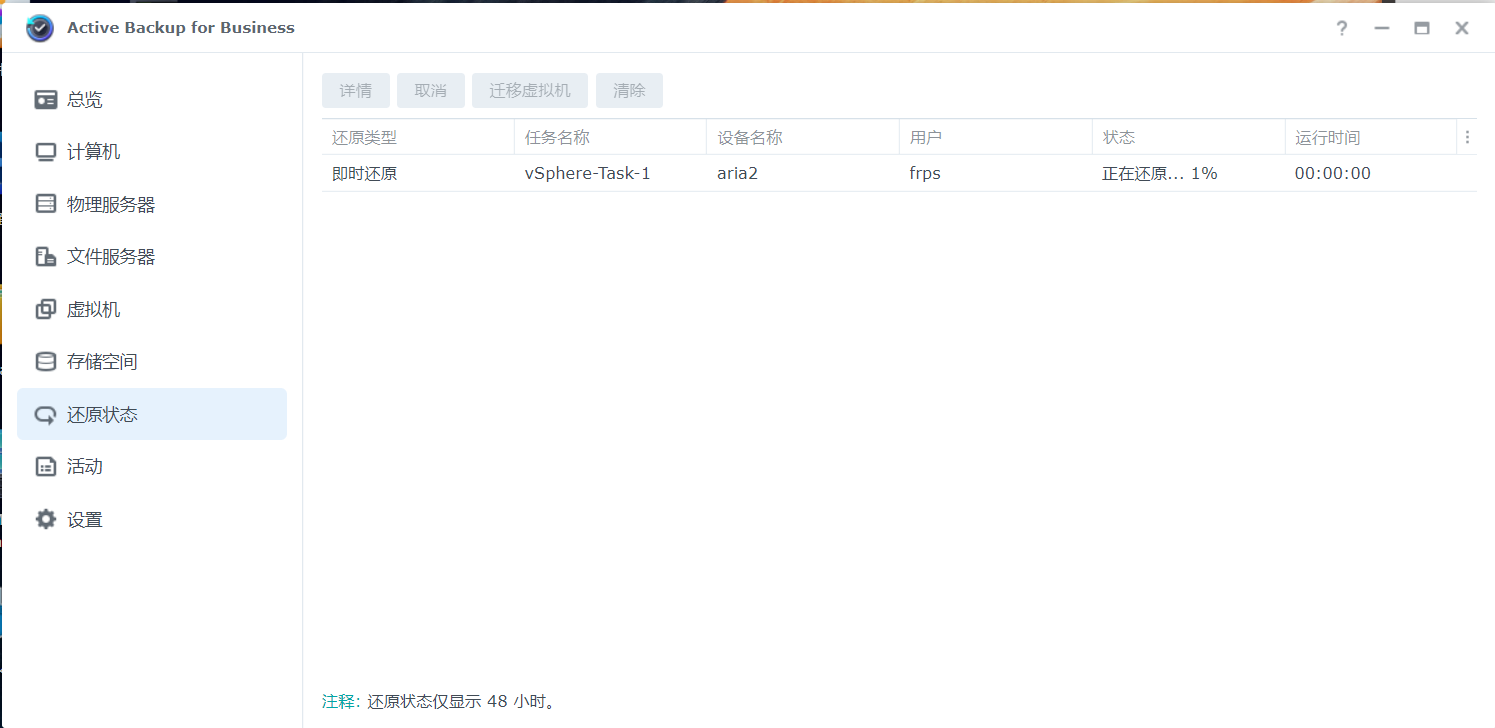Click the 详情 details button
The width and height of the screenshot is (1495, 728).
click(x=356, y=90)
